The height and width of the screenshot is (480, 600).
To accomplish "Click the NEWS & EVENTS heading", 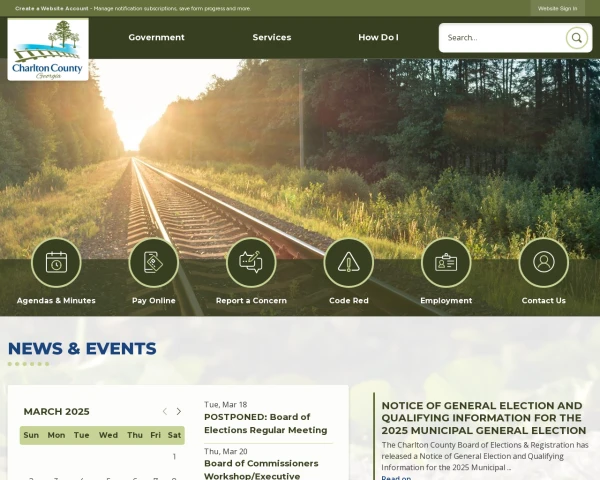I will pyautogui.click(x=82, y=348).
